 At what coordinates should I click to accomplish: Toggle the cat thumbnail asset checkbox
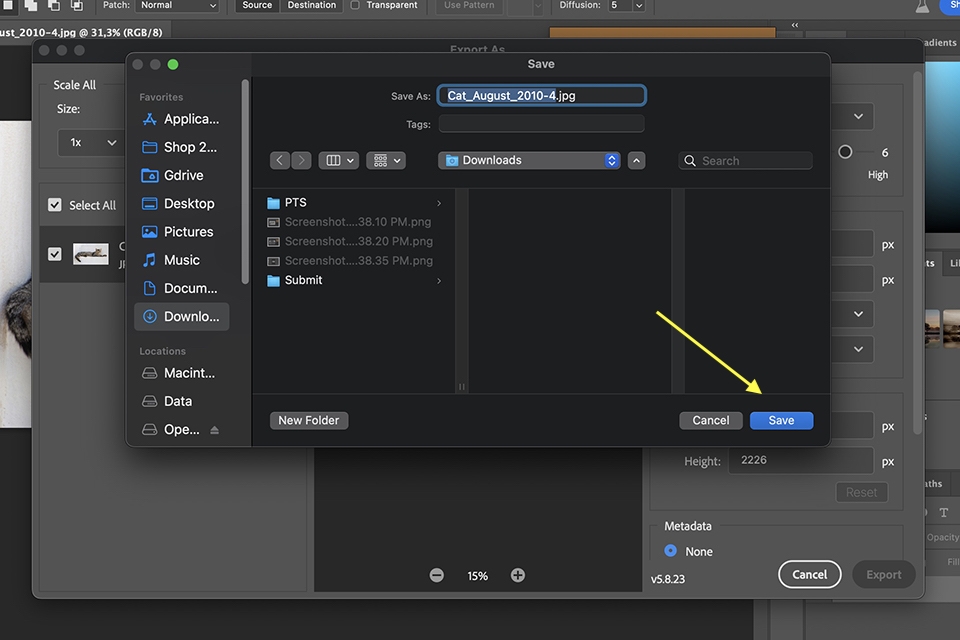coord(54,254)
